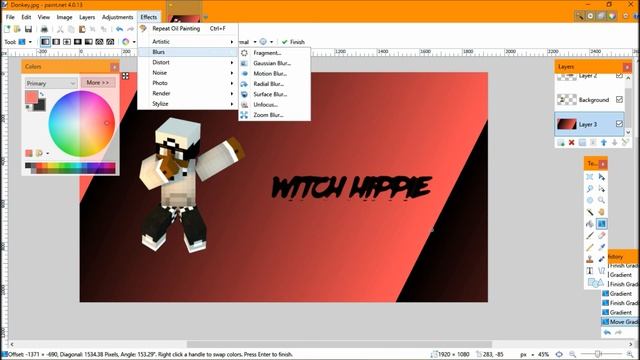Click the Donkey.jpg image thumbnail
This screenshot has width=640, height=360.
coord(184,18)
